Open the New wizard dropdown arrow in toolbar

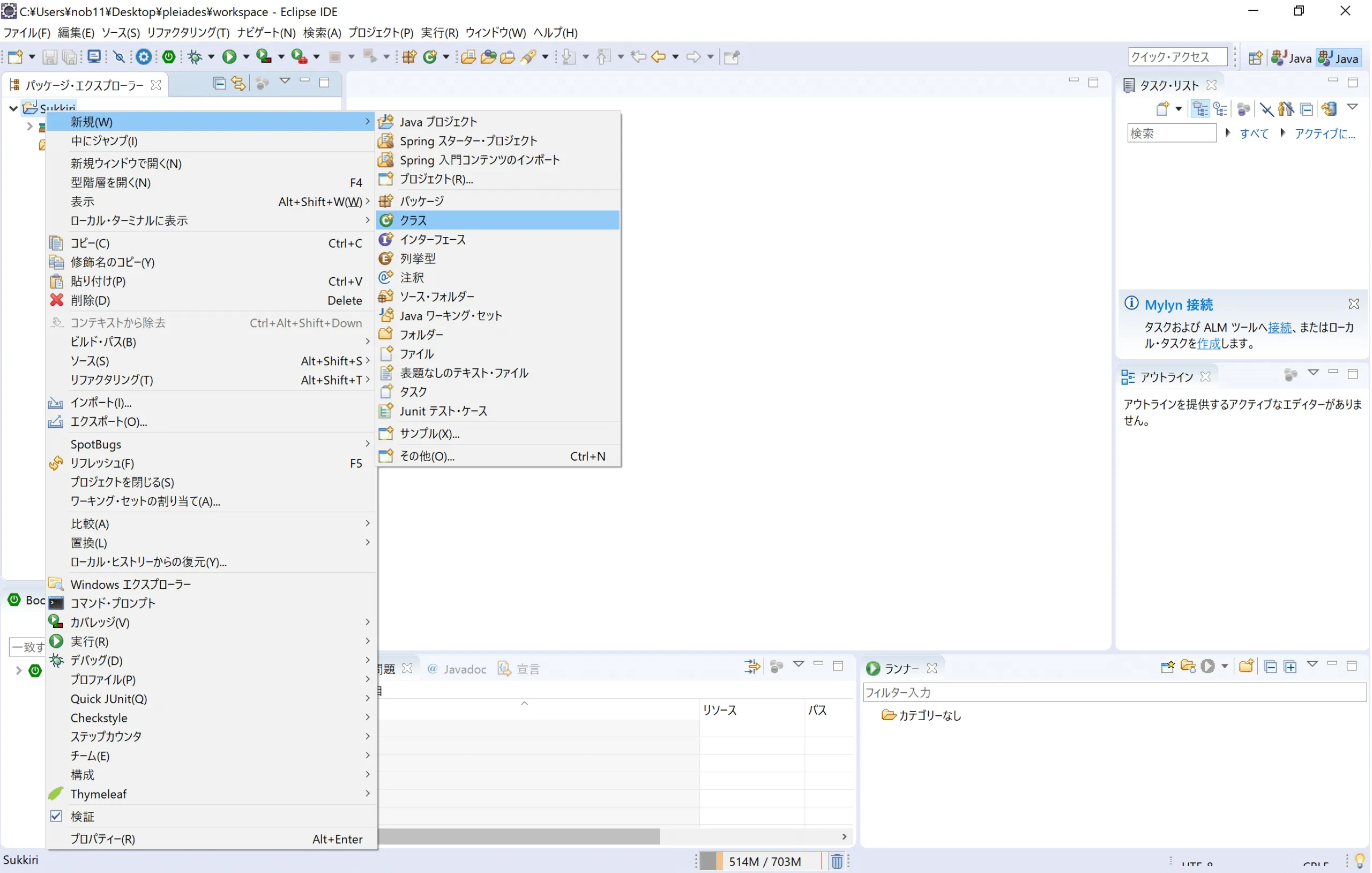click(x=32, y=57)
